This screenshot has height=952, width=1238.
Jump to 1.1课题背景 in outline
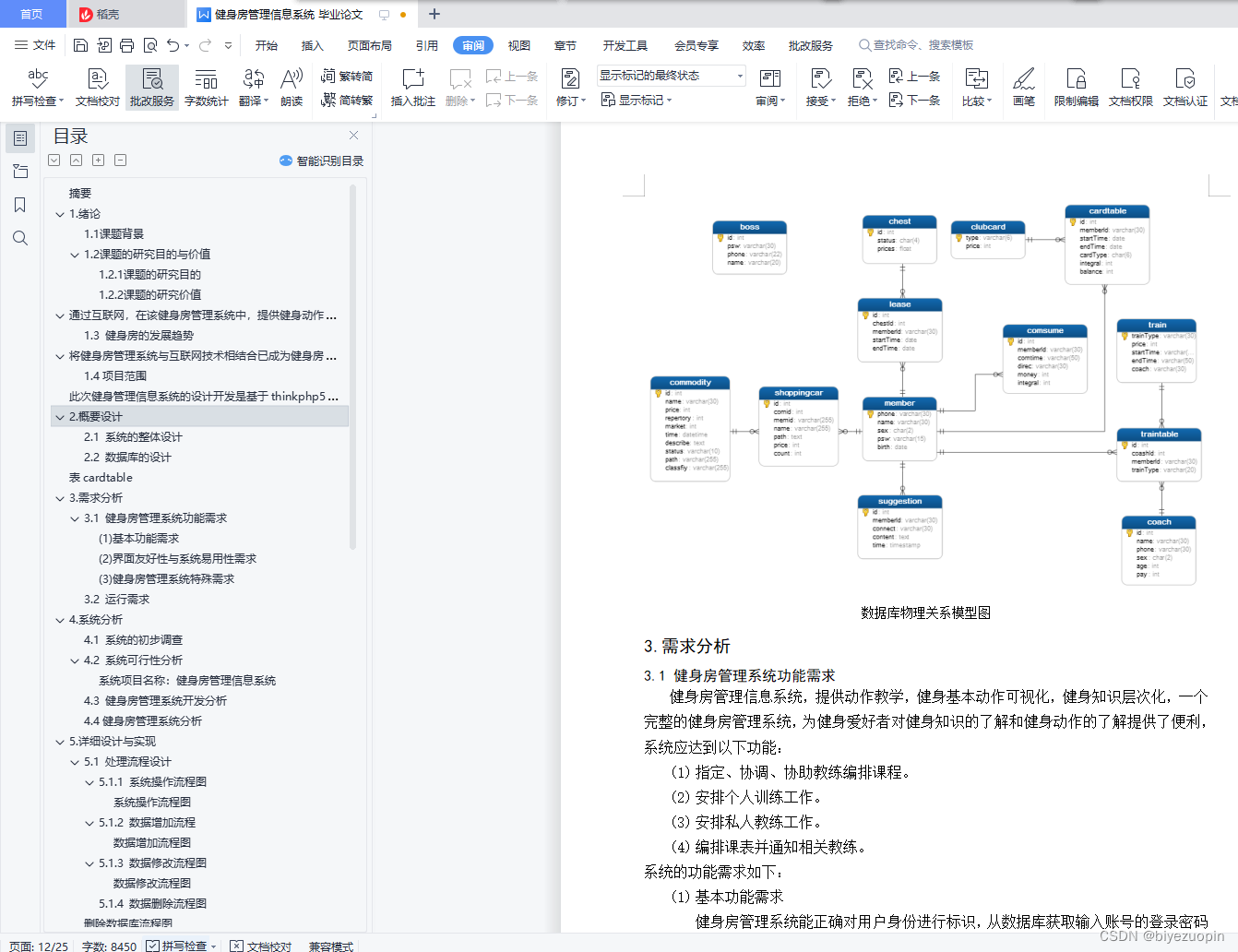click(113, 234)
